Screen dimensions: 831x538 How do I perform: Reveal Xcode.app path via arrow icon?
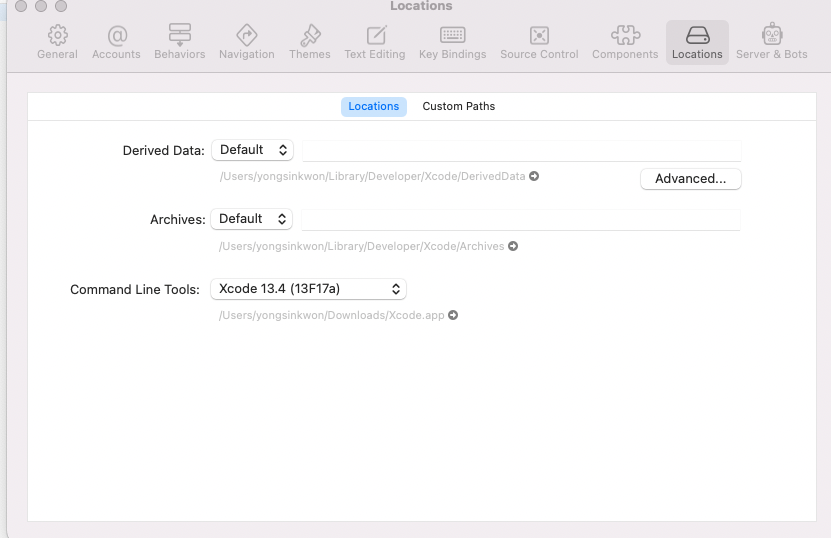click(453, 315)
